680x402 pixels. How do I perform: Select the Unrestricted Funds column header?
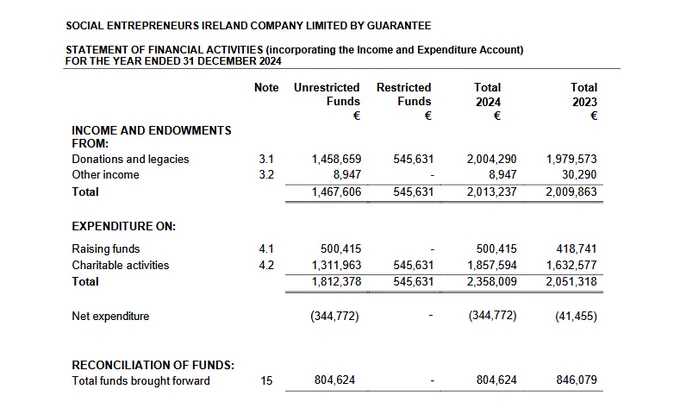[x=327, y=95]
